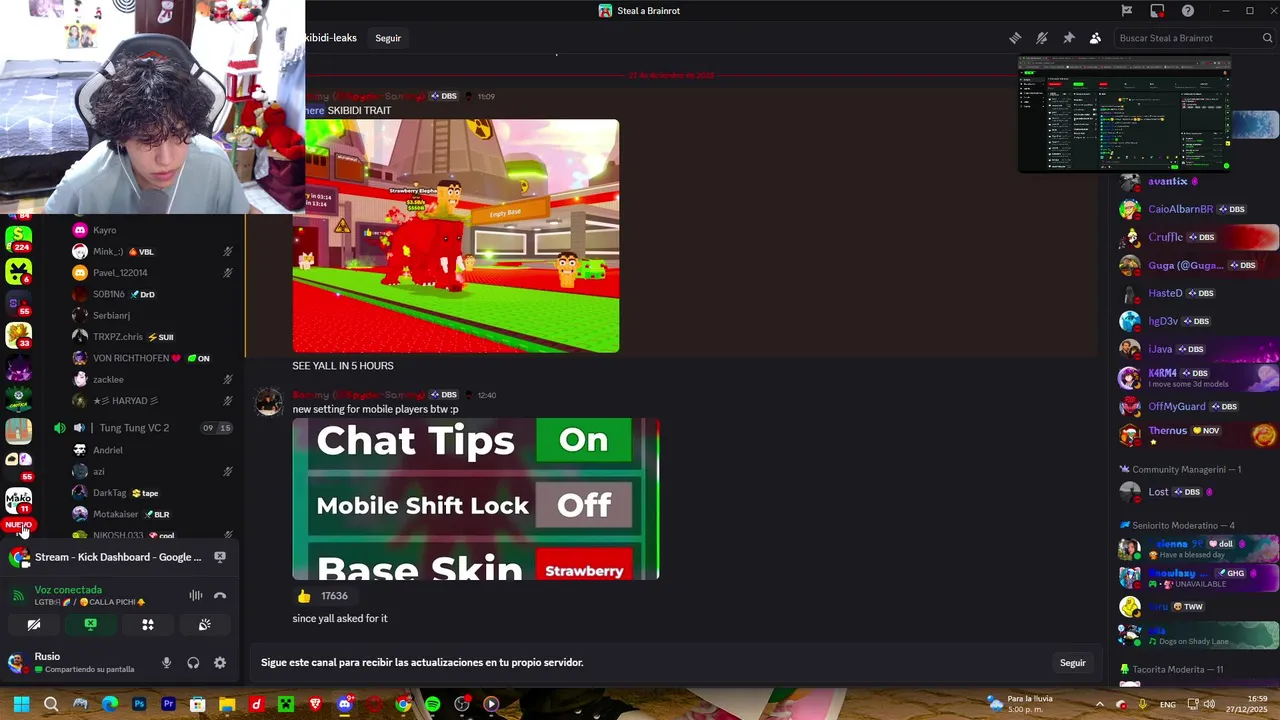The height and width of the screenshot is (720, 1280).
Task: Open the Threads icon in channel header
Action: click(1015, 38)
